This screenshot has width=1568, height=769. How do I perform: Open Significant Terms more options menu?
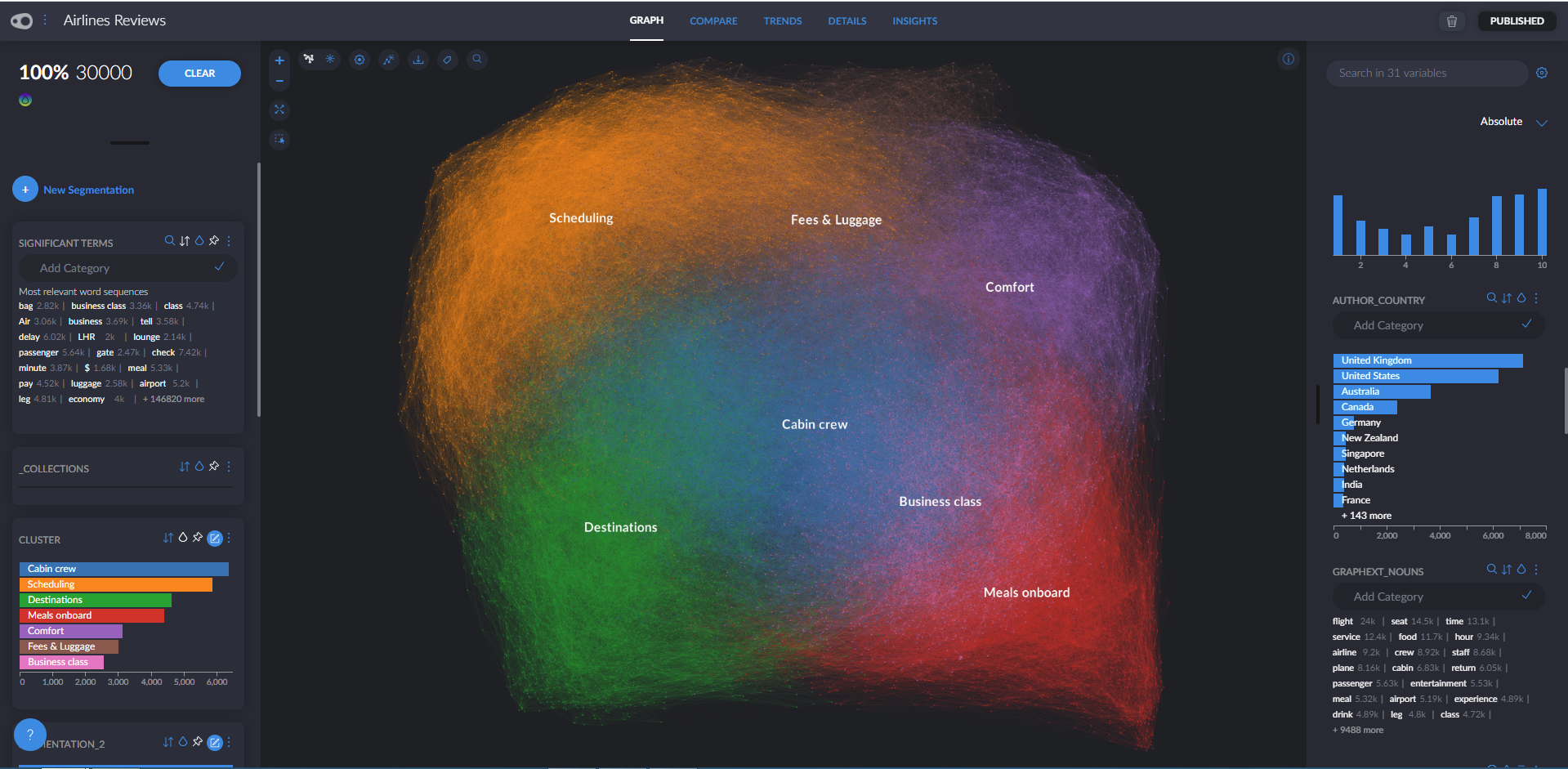tap(229, 241)
